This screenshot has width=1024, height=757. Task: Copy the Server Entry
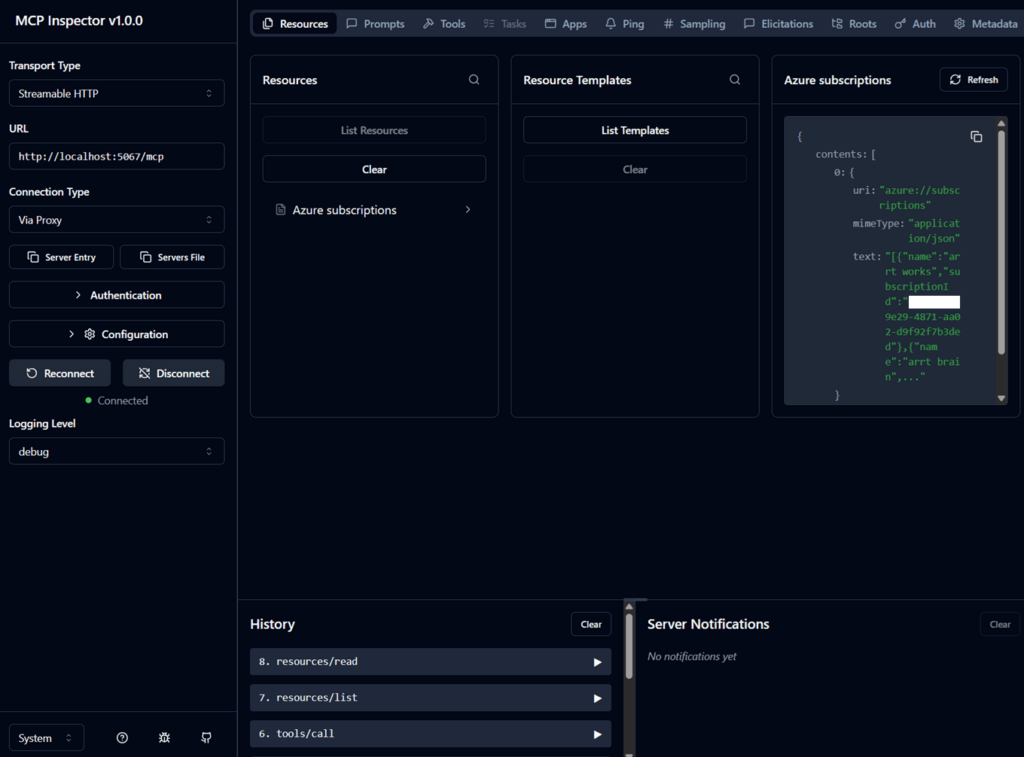click(x=61, y=257)
